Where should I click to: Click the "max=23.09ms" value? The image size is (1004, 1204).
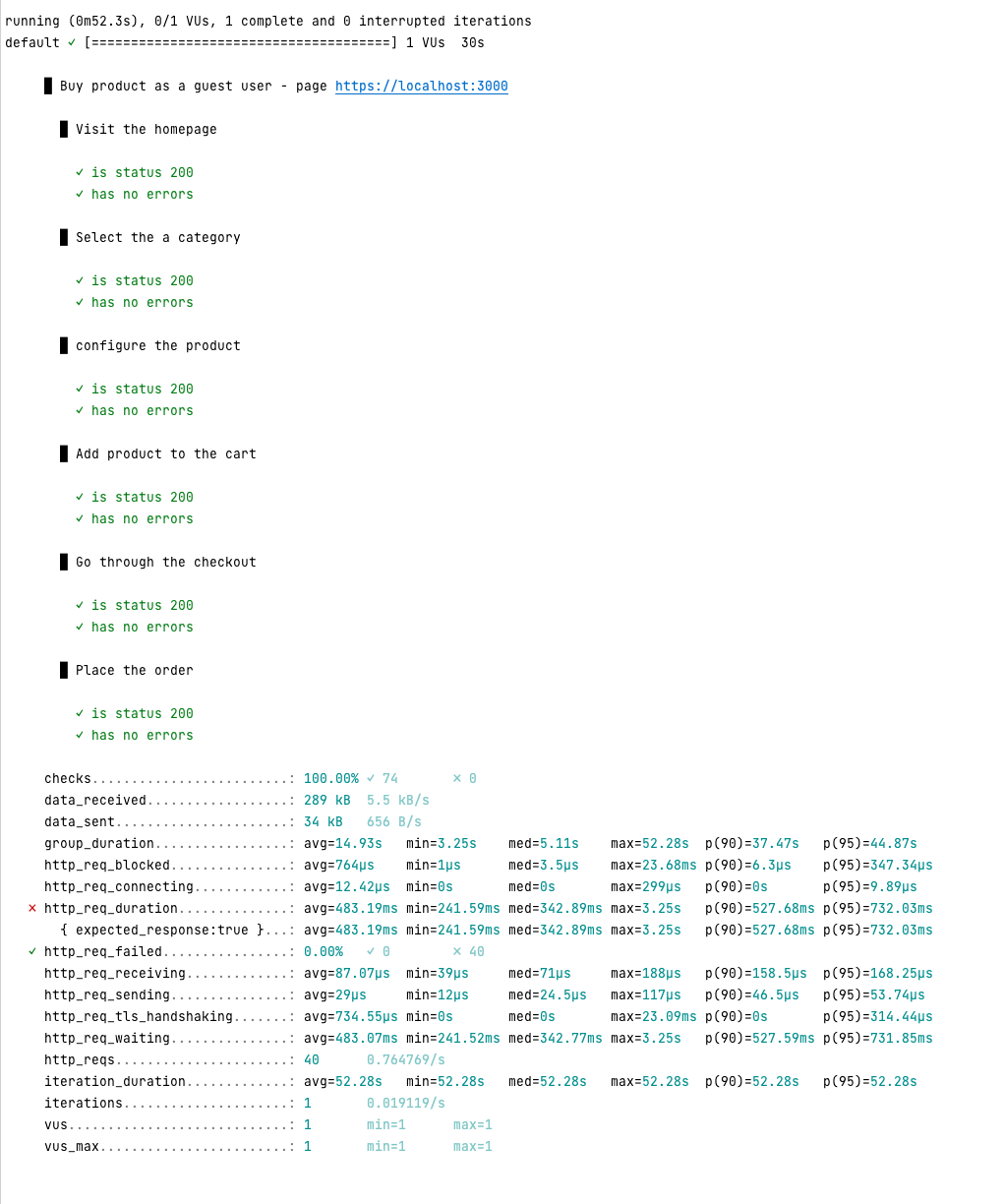653,1016
